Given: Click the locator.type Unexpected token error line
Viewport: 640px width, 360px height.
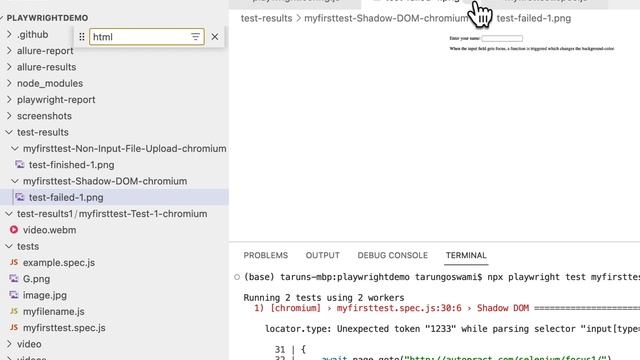Looking at the screenshot, I should pos(452,329).
